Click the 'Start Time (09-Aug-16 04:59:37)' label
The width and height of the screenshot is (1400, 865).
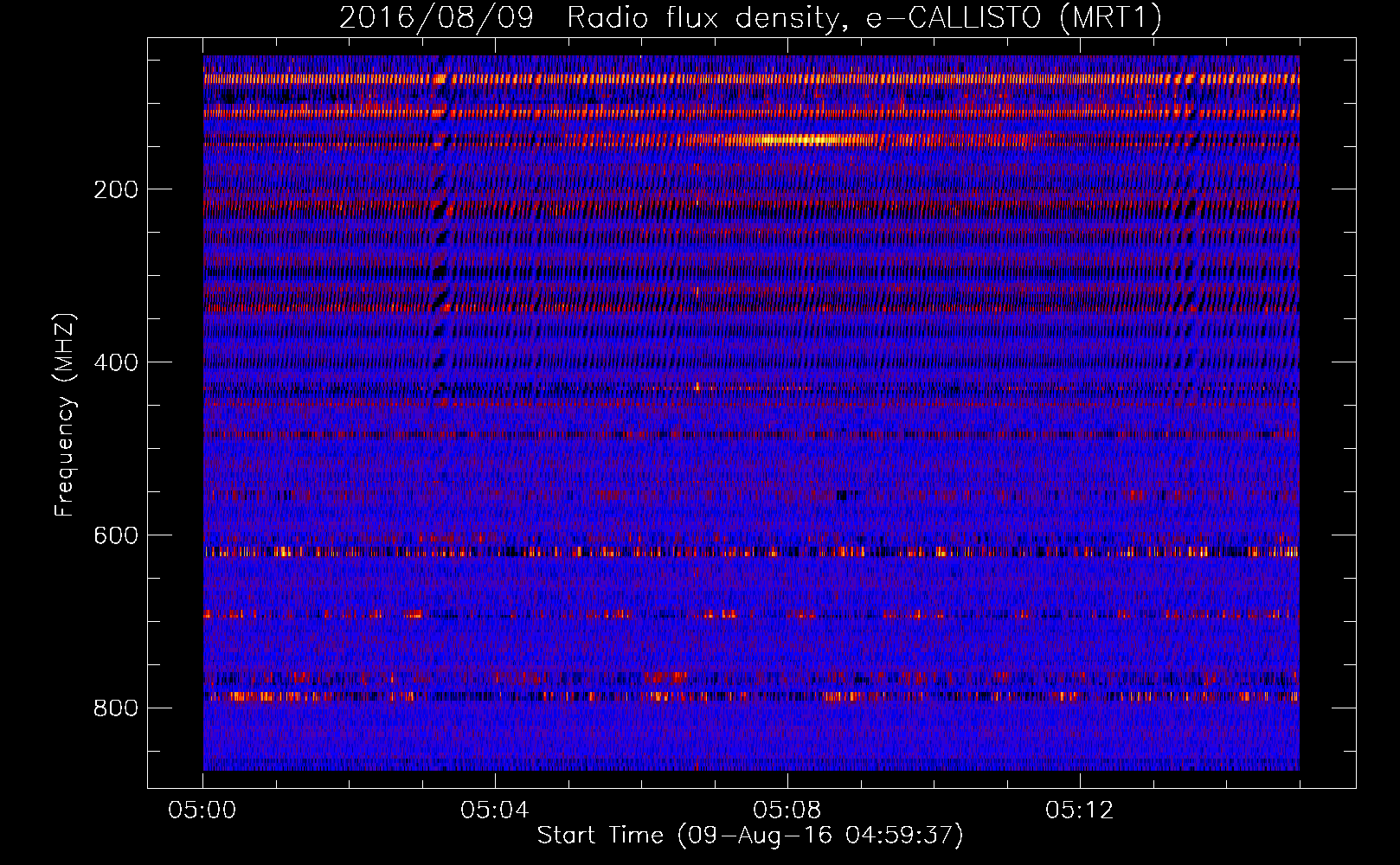tap(750, 836)
